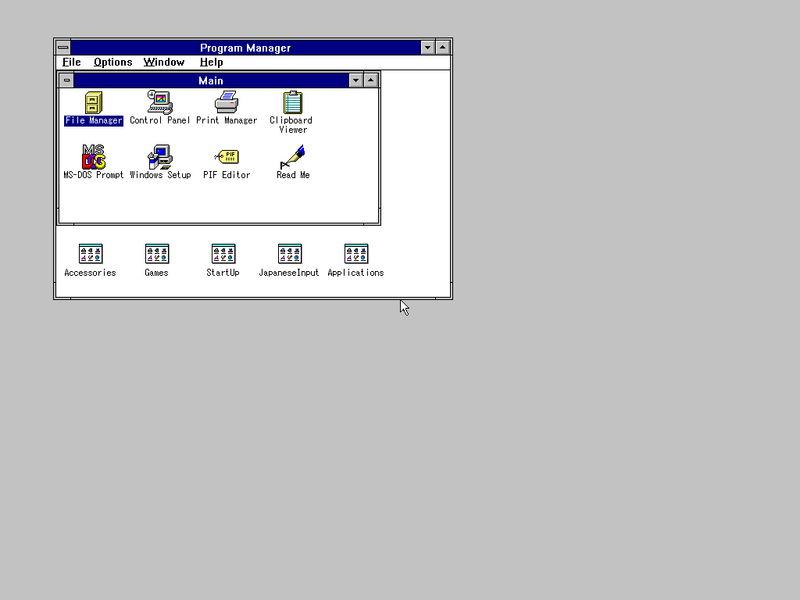Viewport: 800px width, 600px height.
Task: Open the Options menu
Action: tap(113, 62)
